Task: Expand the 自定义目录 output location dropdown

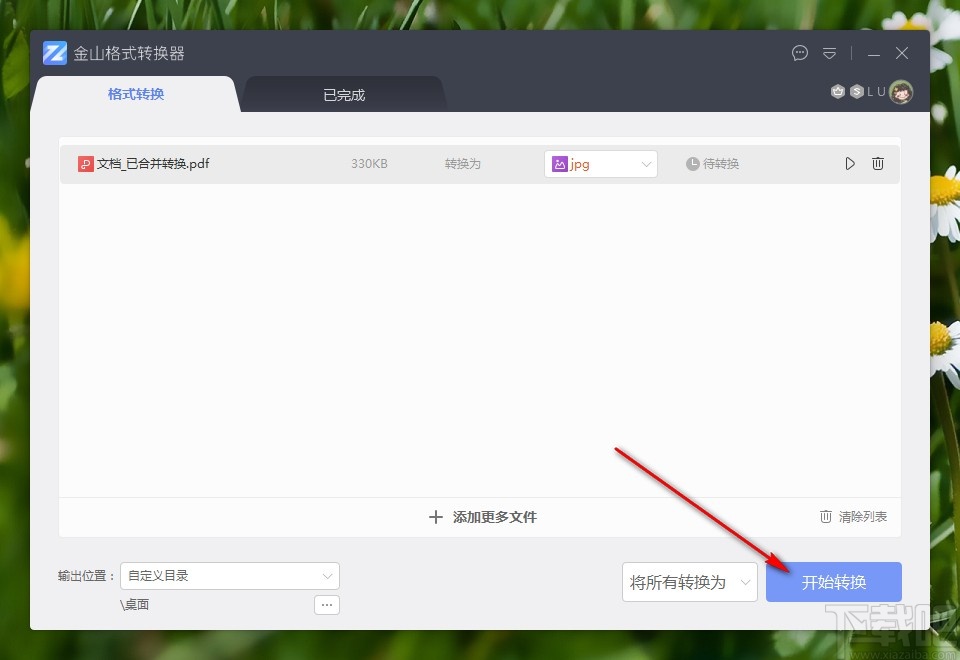Action: pyautogui.click(x=327, y=576)
